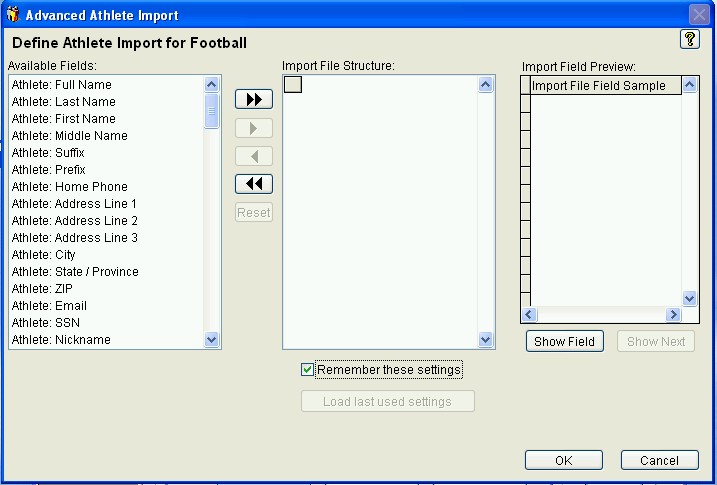Select Athlete: Middle Name field
This screenshot has height=485, width=717.
(106, 135)
